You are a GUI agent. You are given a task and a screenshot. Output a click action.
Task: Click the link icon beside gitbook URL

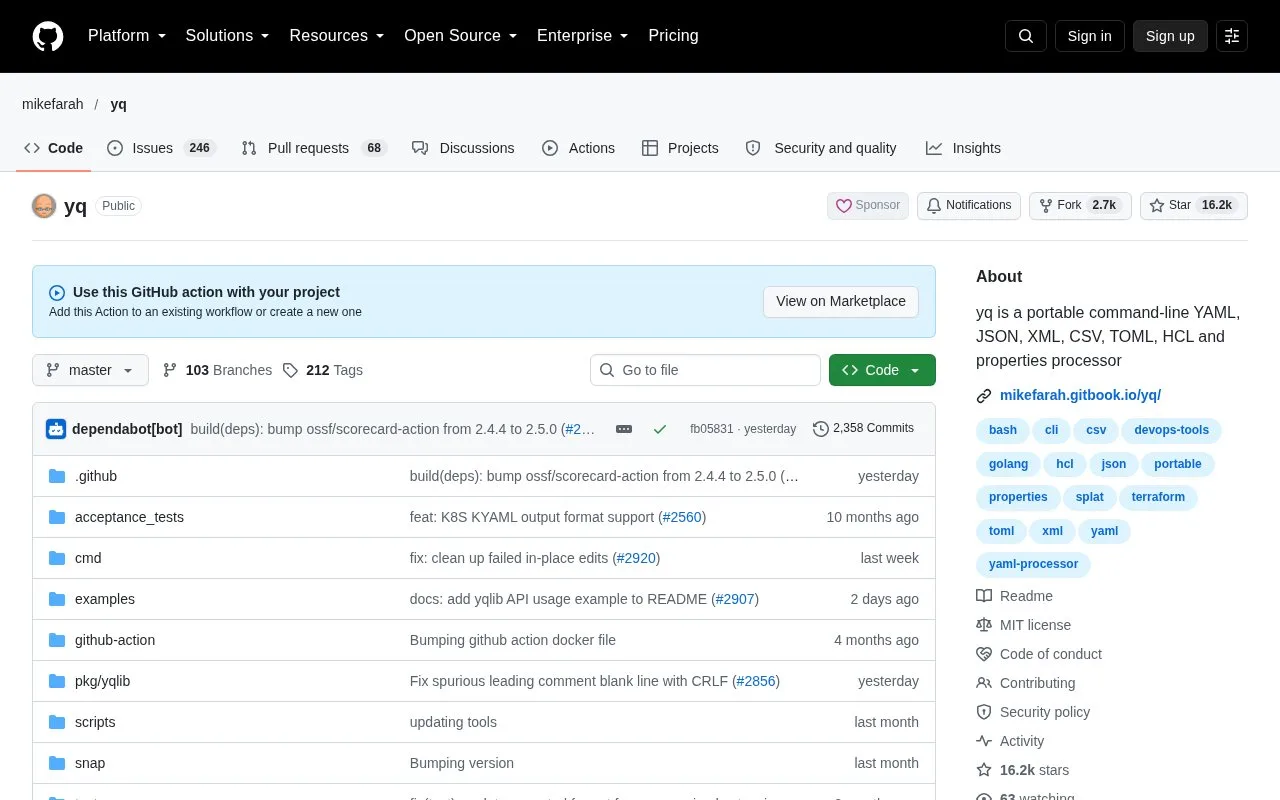click(984, 396)
